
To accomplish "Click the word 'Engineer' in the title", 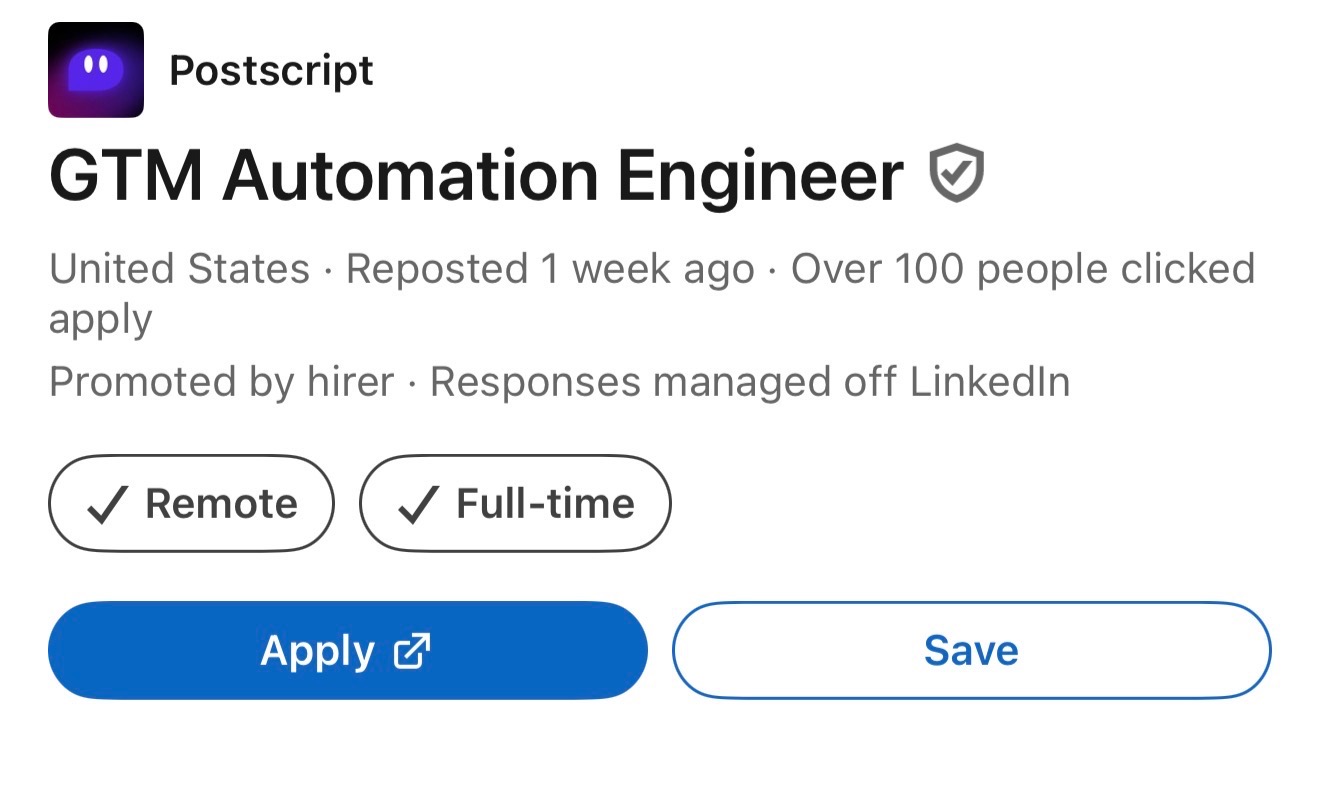I will [x=761, y=176].
